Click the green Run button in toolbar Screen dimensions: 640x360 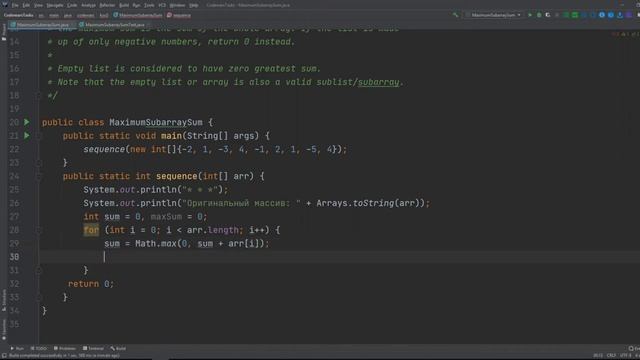(x=530, y=15)
